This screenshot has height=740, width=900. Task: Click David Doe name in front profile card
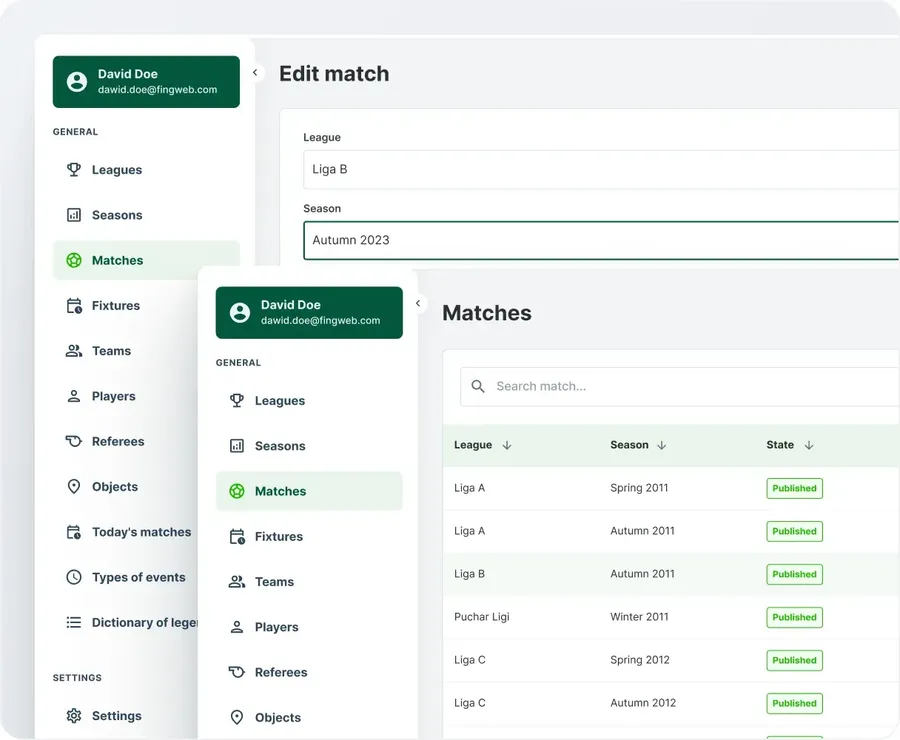tap(291, 305)
